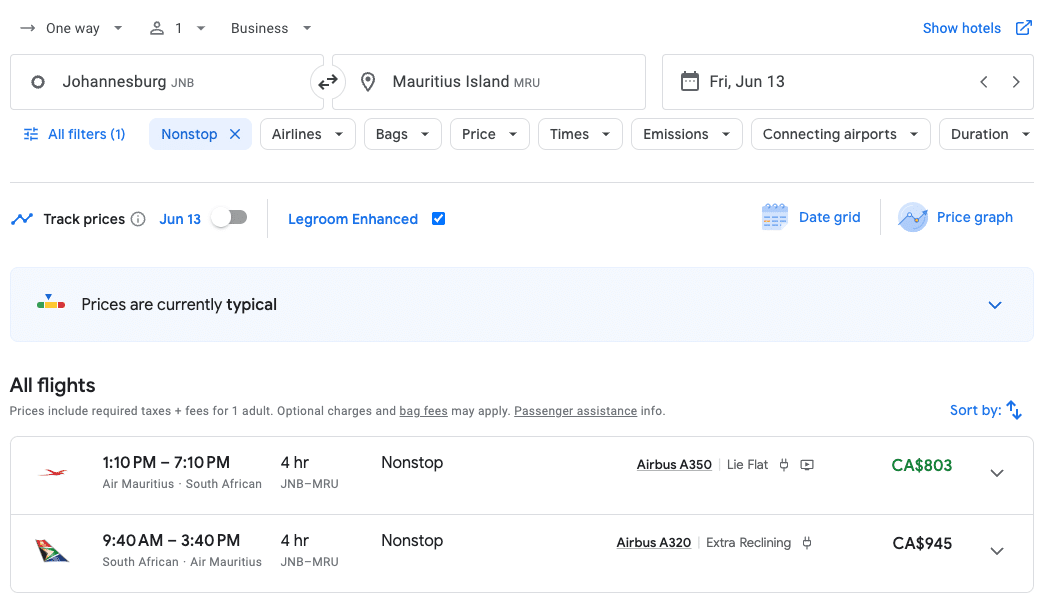Viewport: 1048px width, 614px height.
Task: Open the sort order options
Action: pyautogui.click(x=986, y=410)
